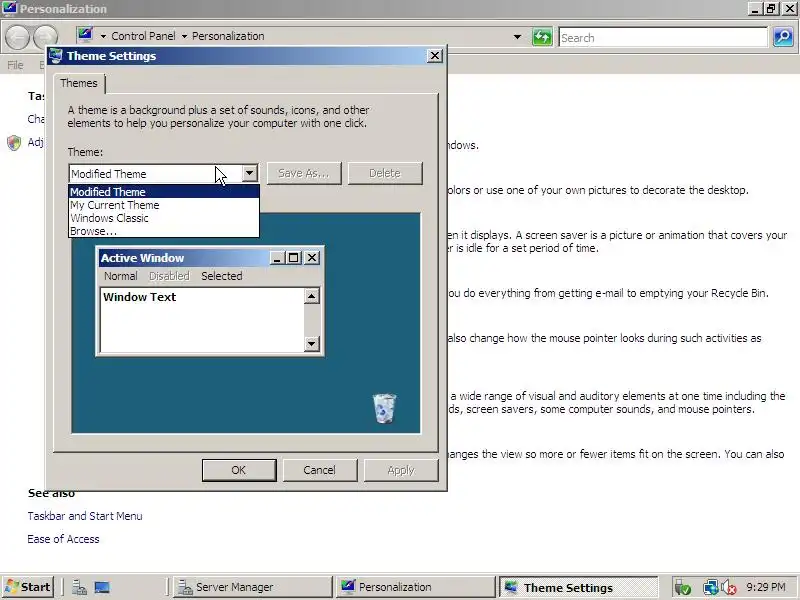Click the preview Active Window maximize button
This screenshot has width=800, height=600.
(x=293, y=258)
